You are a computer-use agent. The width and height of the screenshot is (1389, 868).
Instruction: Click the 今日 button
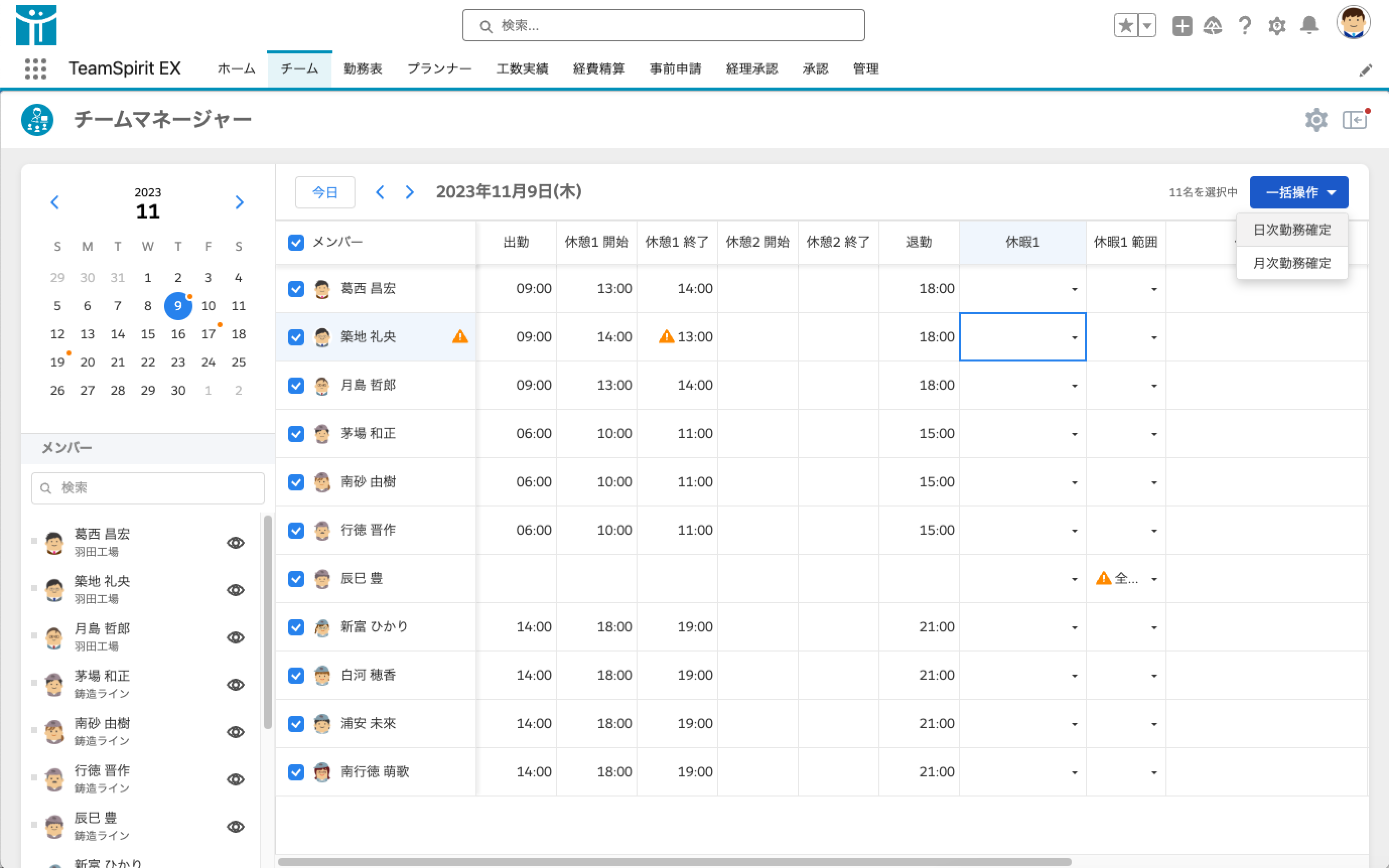tap(325, 192)
